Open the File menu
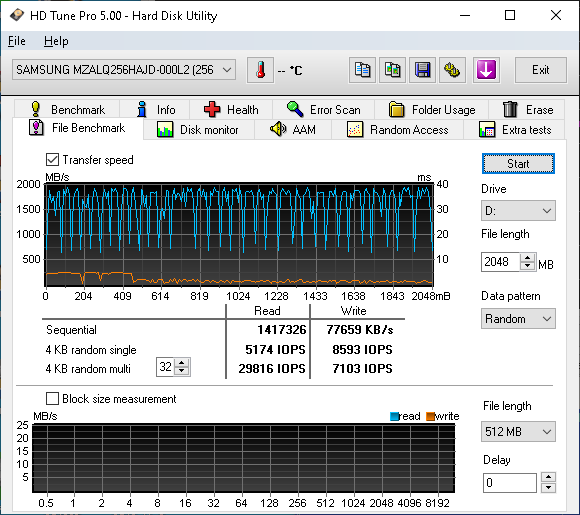 [x=17, y=41]
